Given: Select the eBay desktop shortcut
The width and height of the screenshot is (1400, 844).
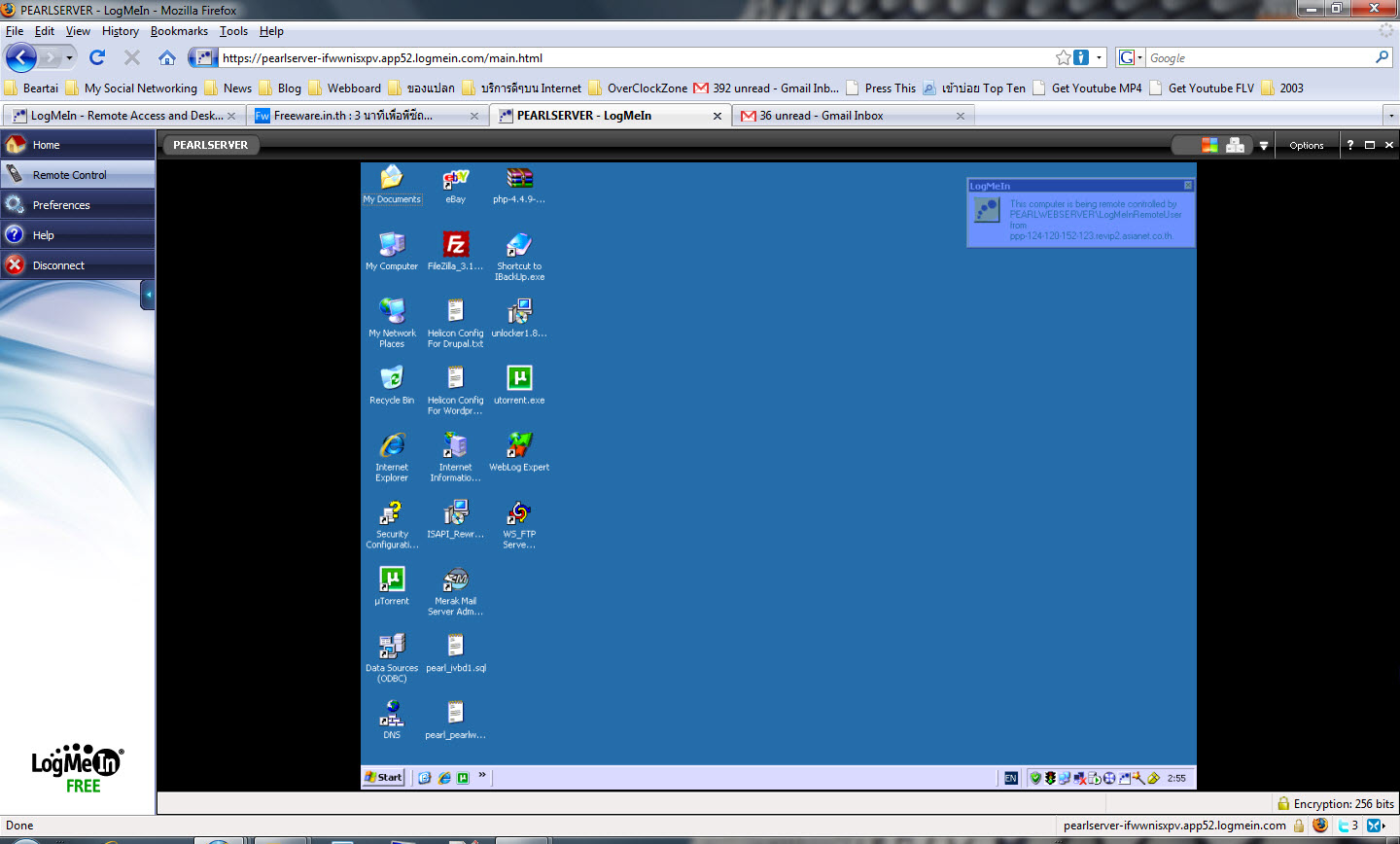Looking at the screenshot, I should click(455, 184).
